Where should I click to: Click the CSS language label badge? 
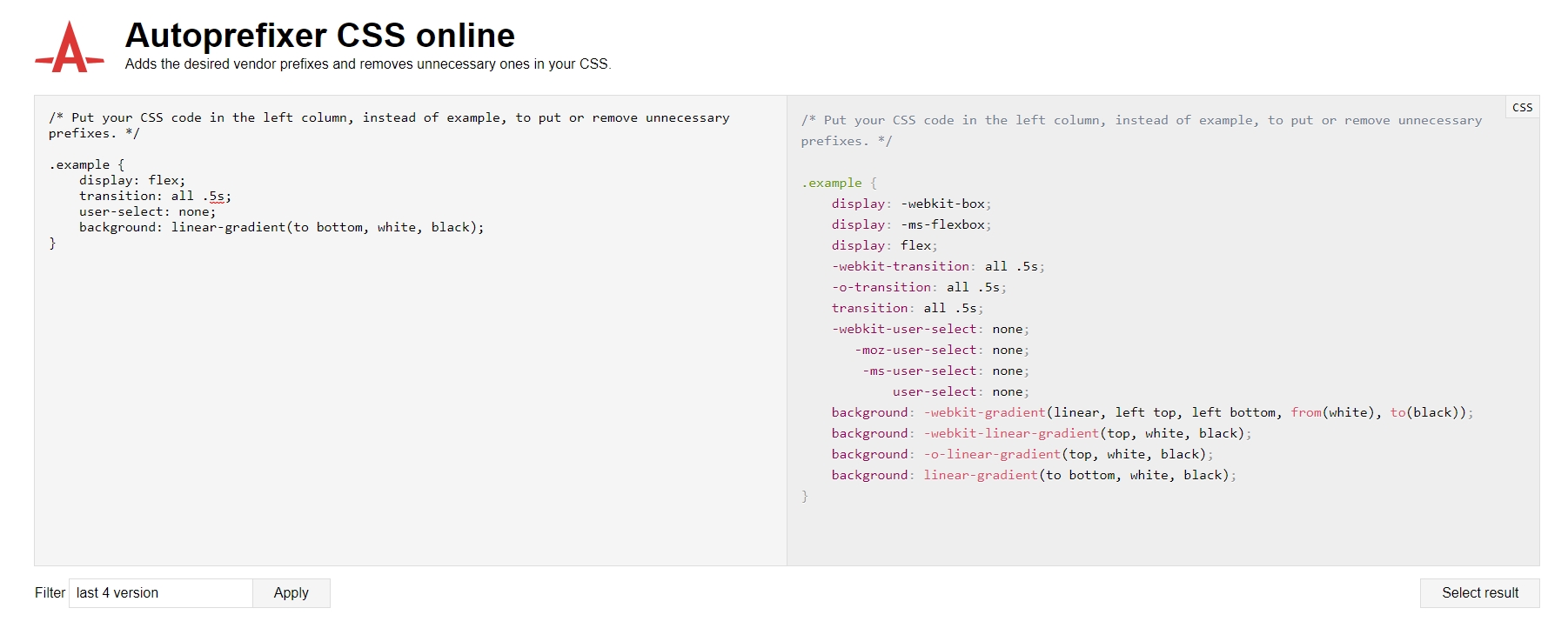coord(1522,107)
